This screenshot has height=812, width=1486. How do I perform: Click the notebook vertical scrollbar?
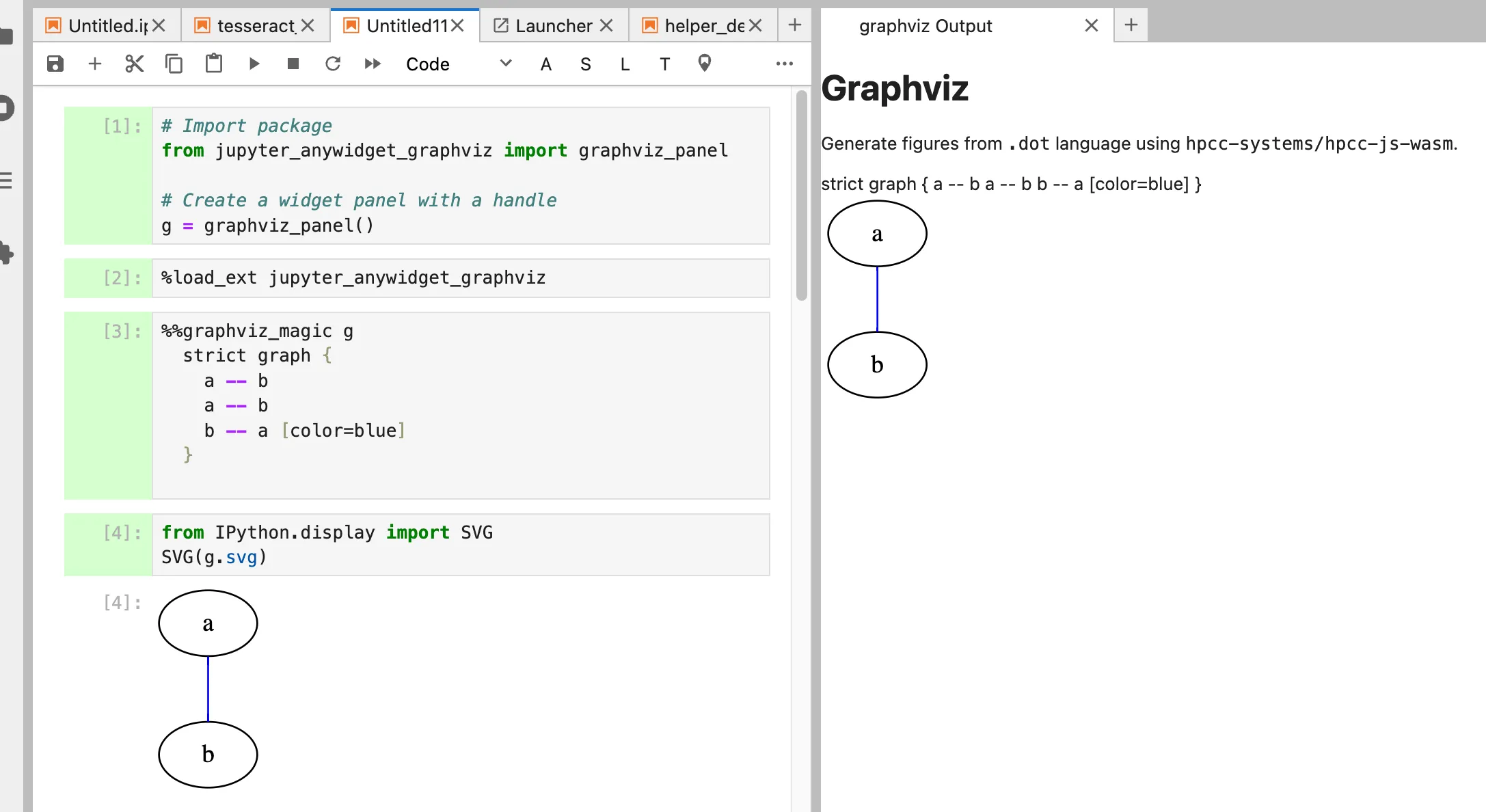(x=802, y=195)
